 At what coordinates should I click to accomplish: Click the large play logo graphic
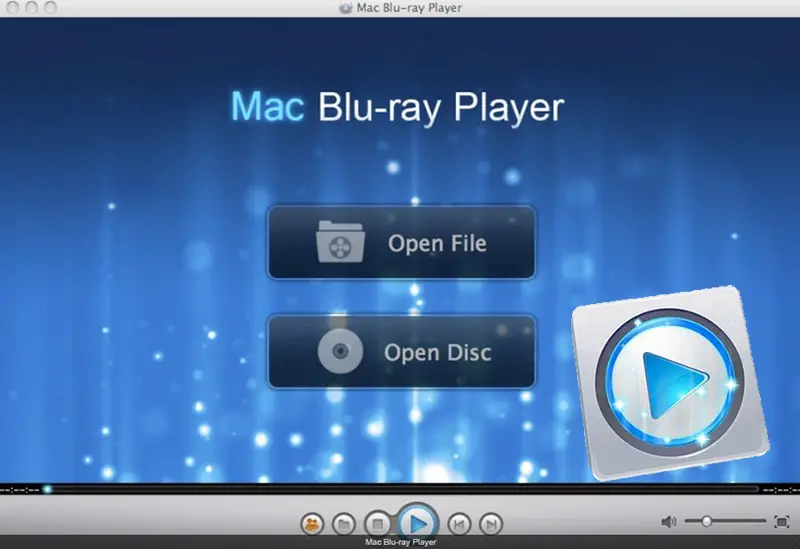point(670,383)
